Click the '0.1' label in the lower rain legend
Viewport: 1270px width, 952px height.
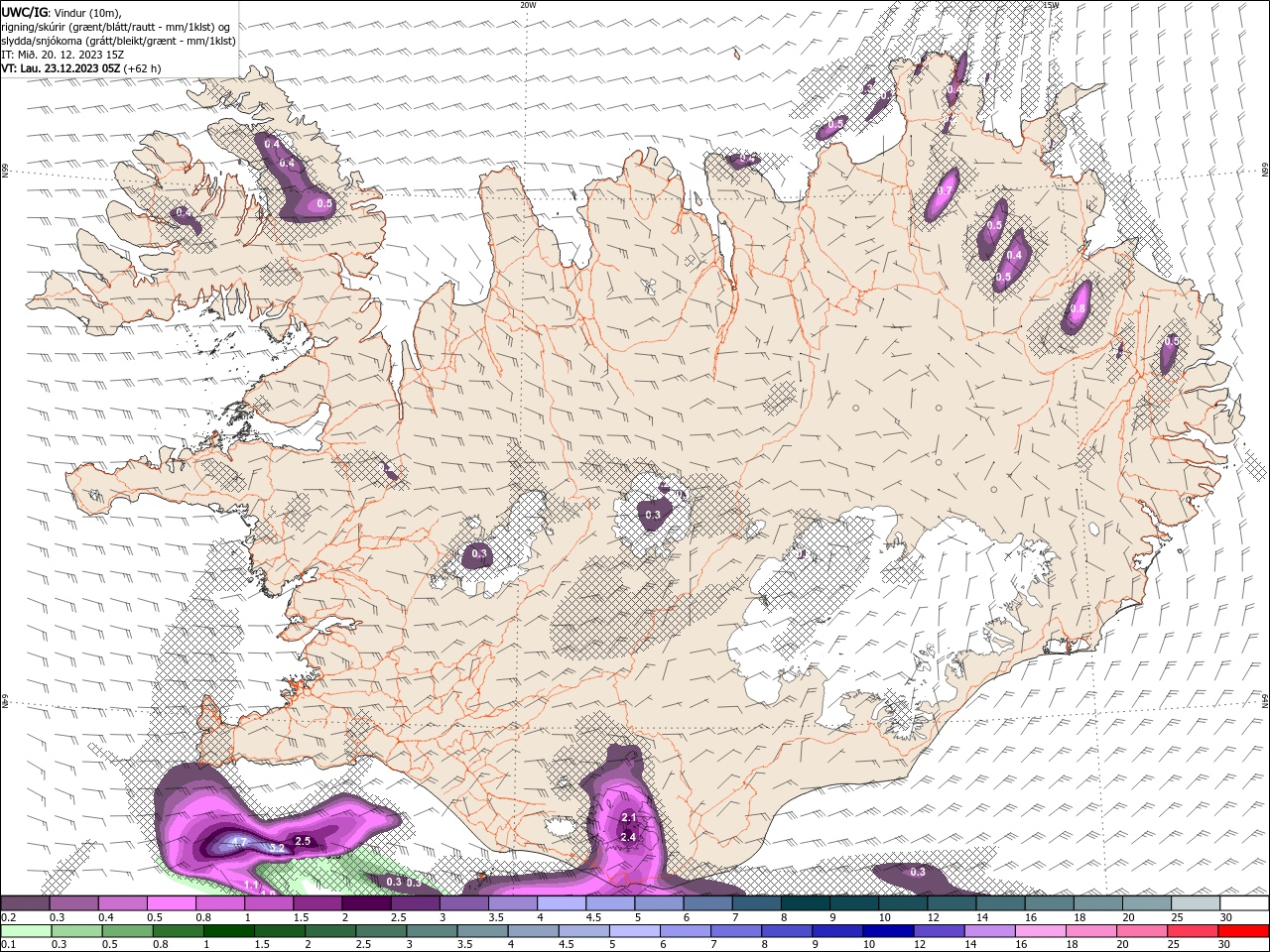tap(9, 944)
